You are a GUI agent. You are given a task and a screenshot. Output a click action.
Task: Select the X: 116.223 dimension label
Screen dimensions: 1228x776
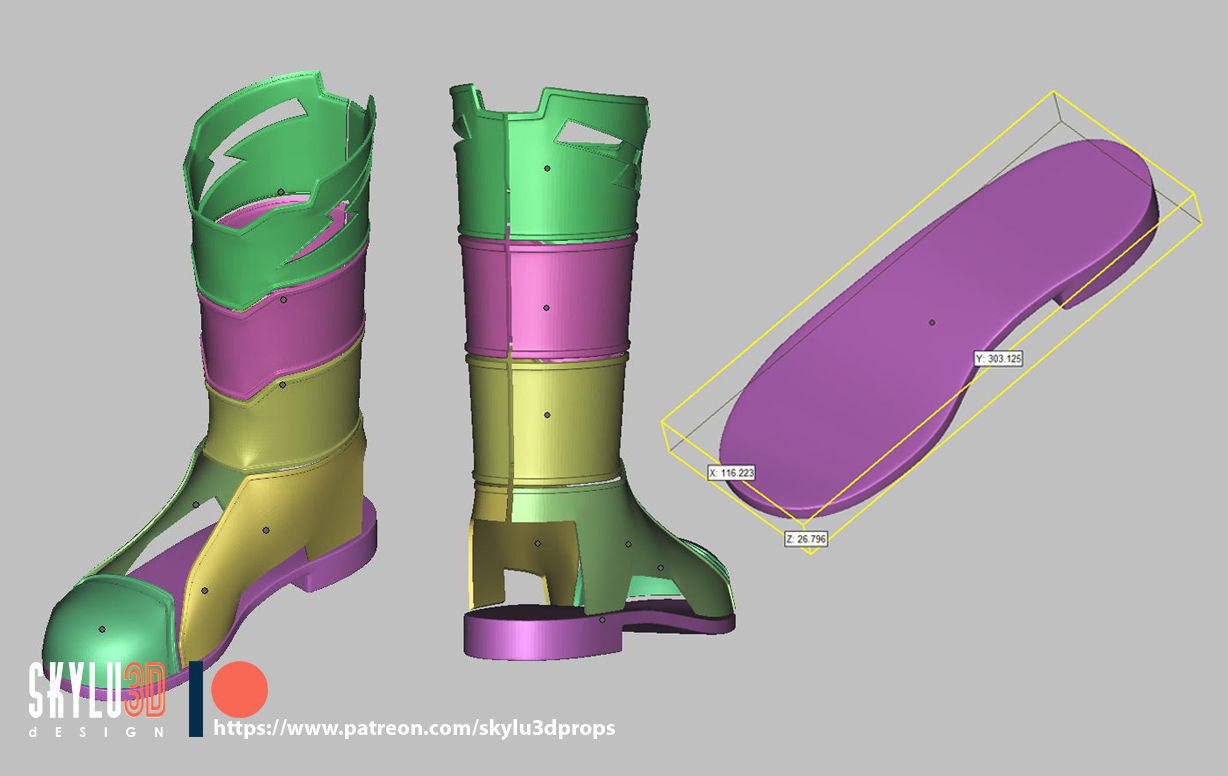pyautogui.click(x=730, y=472)
